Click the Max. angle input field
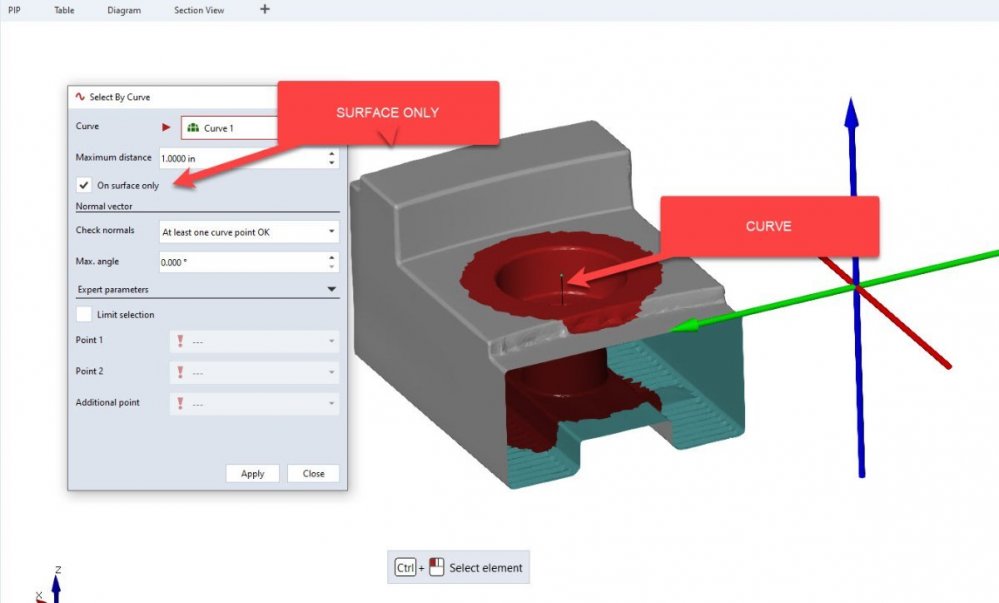Screen dimensions: 999x603 coord(240,262)
